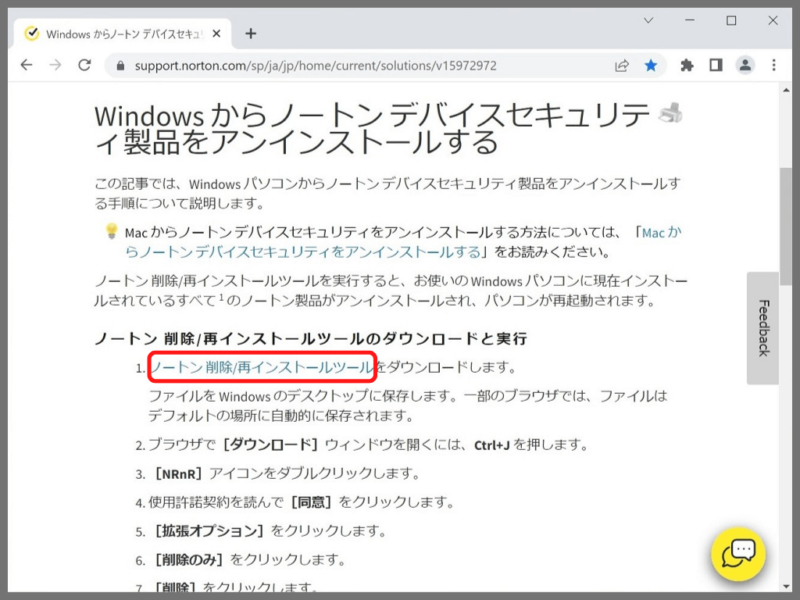Go back to the previous page
Image resolution: width=800 pixels, height=600 pixels.
(x=27, y=65)
